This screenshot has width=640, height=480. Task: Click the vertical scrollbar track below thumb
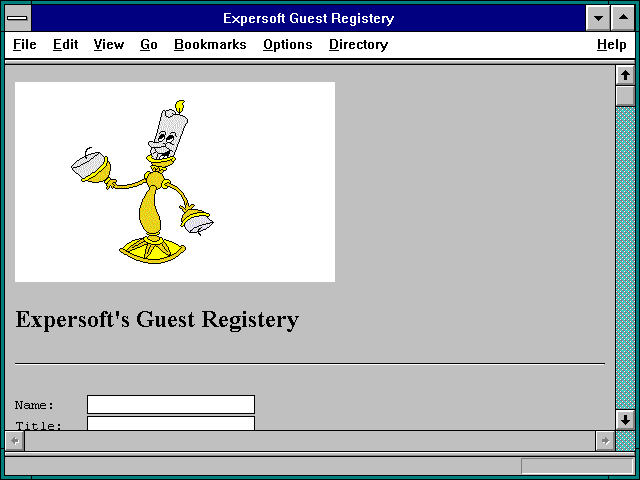click(x=625, y=258)
